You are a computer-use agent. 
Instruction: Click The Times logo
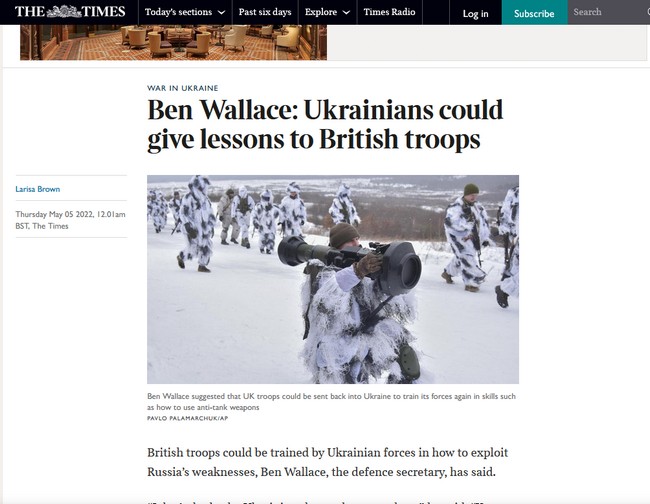click(70, 12)
